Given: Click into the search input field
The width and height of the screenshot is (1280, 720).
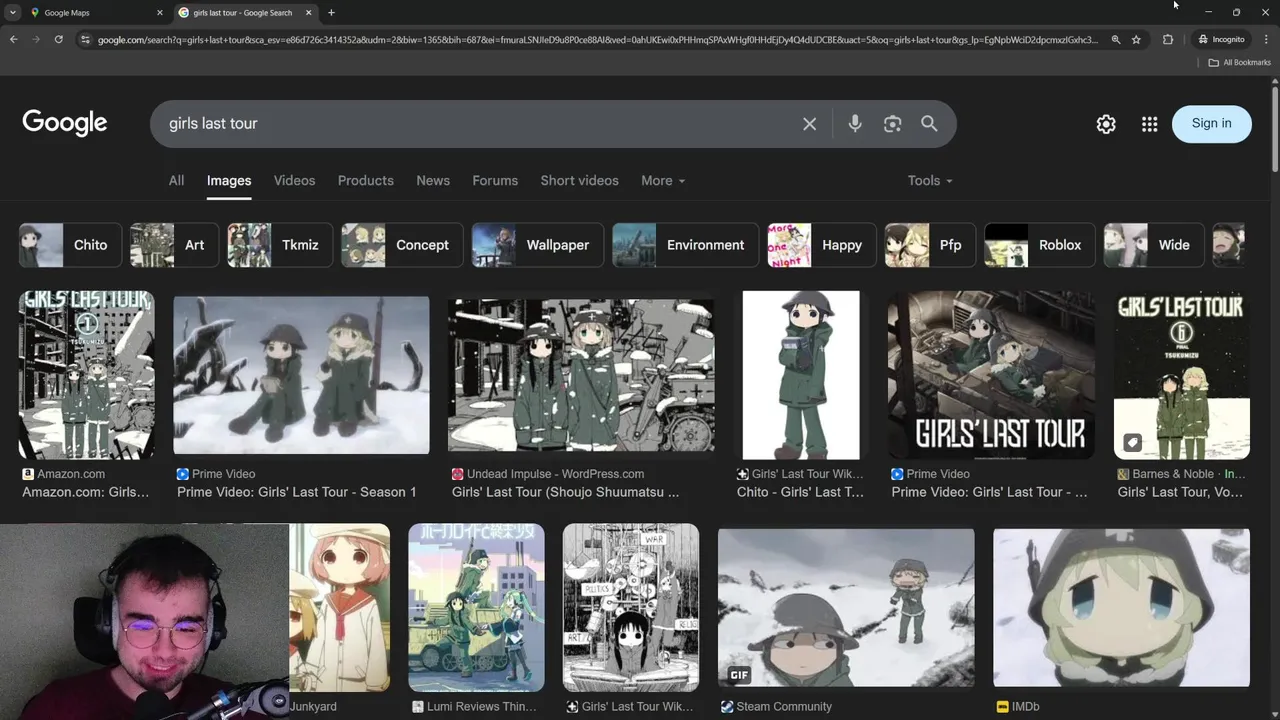Looking at the screenshot, I should (x=475, y=124).
